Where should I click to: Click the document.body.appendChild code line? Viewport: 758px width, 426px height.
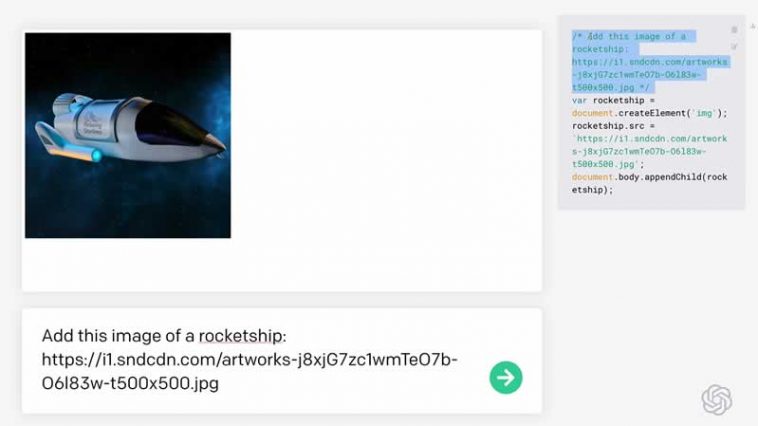(649, 183)
